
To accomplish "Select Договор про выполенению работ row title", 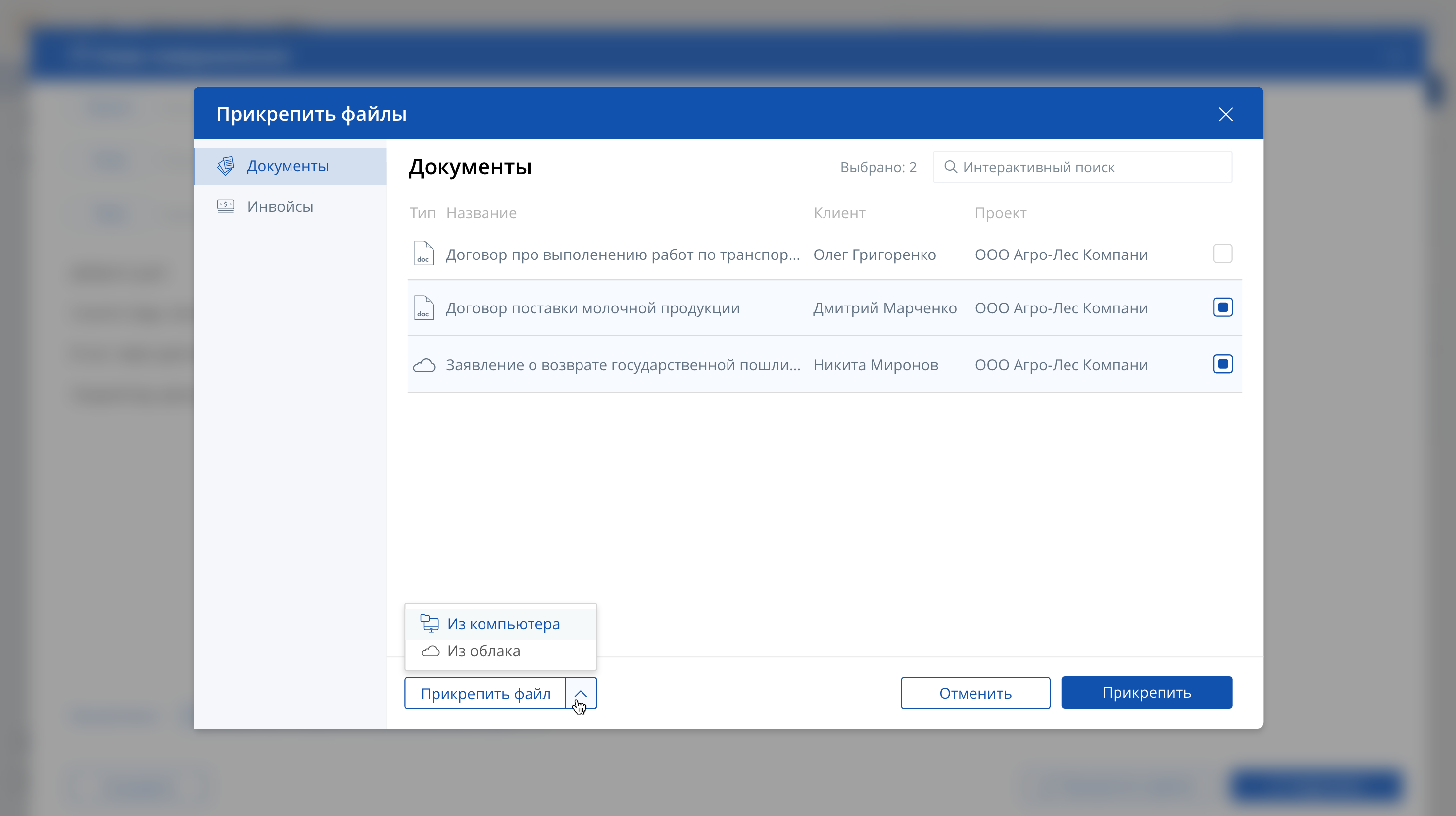I will pyautogui.click(x=623, y=255).
